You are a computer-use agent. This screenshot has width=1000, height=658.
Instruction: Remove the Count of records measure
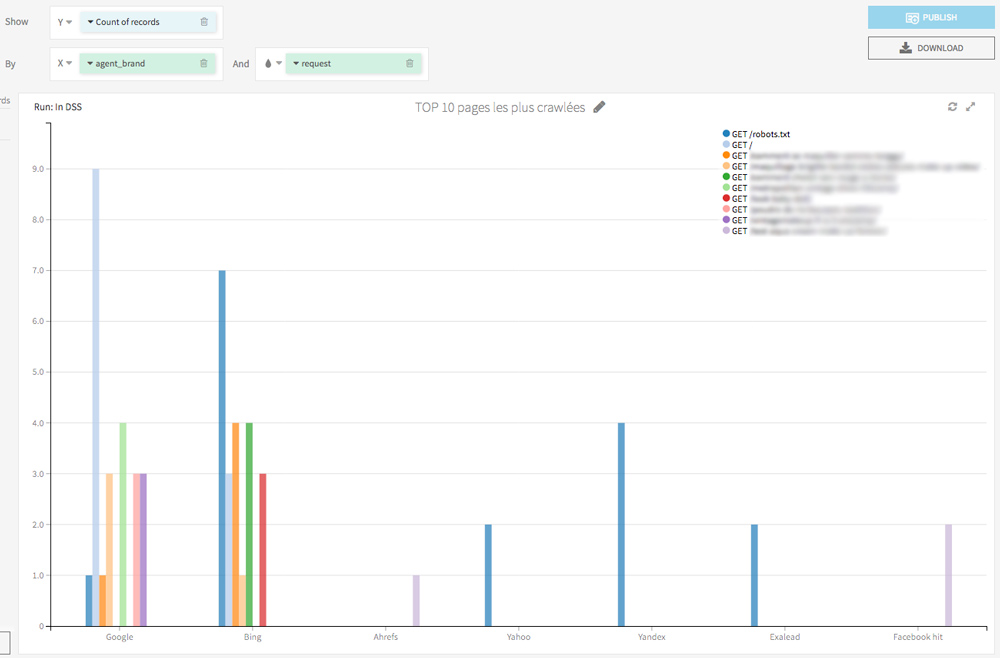204,22
